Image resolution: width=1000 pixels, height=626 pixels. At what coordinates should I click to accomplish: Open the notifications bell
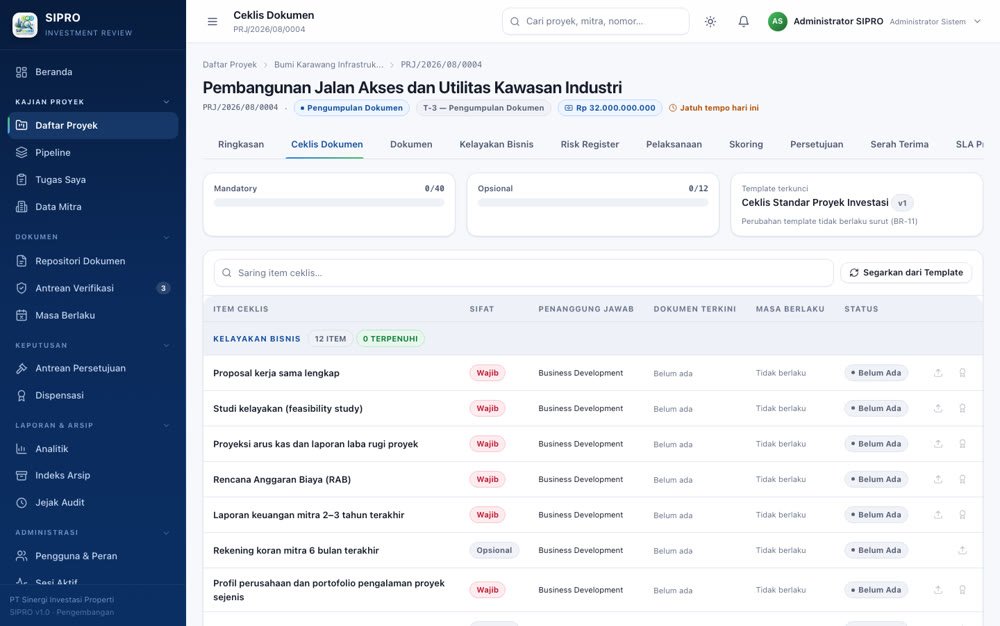[x=744, y=21]
